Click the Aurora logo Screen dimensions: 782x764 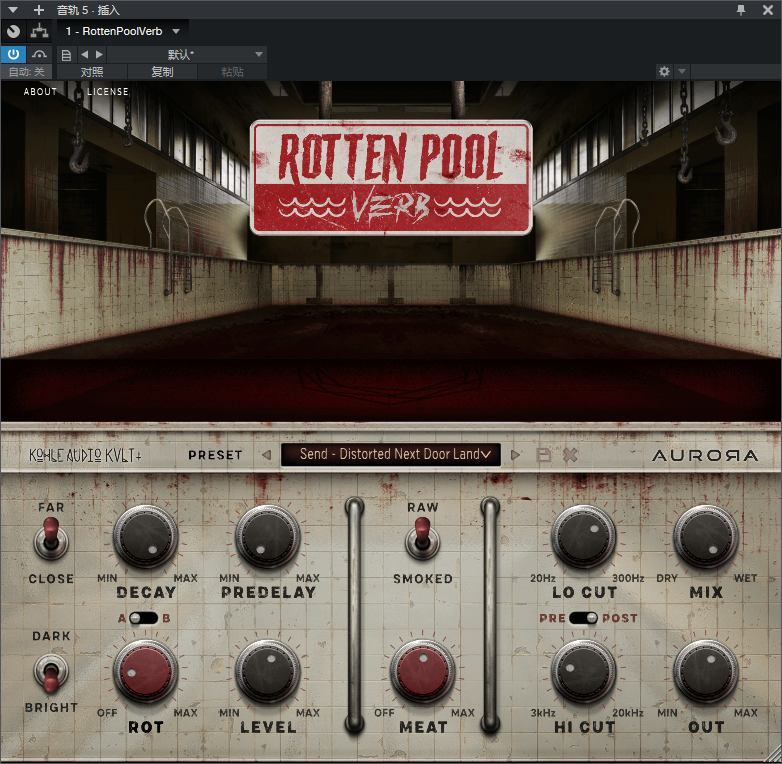tap(705, 456)
